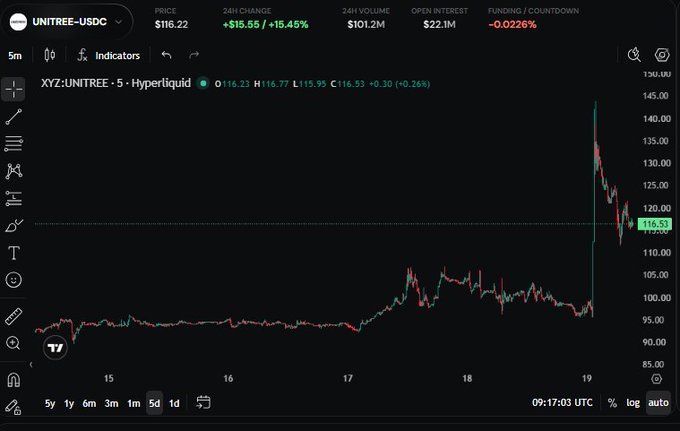Open the emoji icons tool
This screenshot has width=680, height=431.
pyautogui.click(x=13, y=280)
